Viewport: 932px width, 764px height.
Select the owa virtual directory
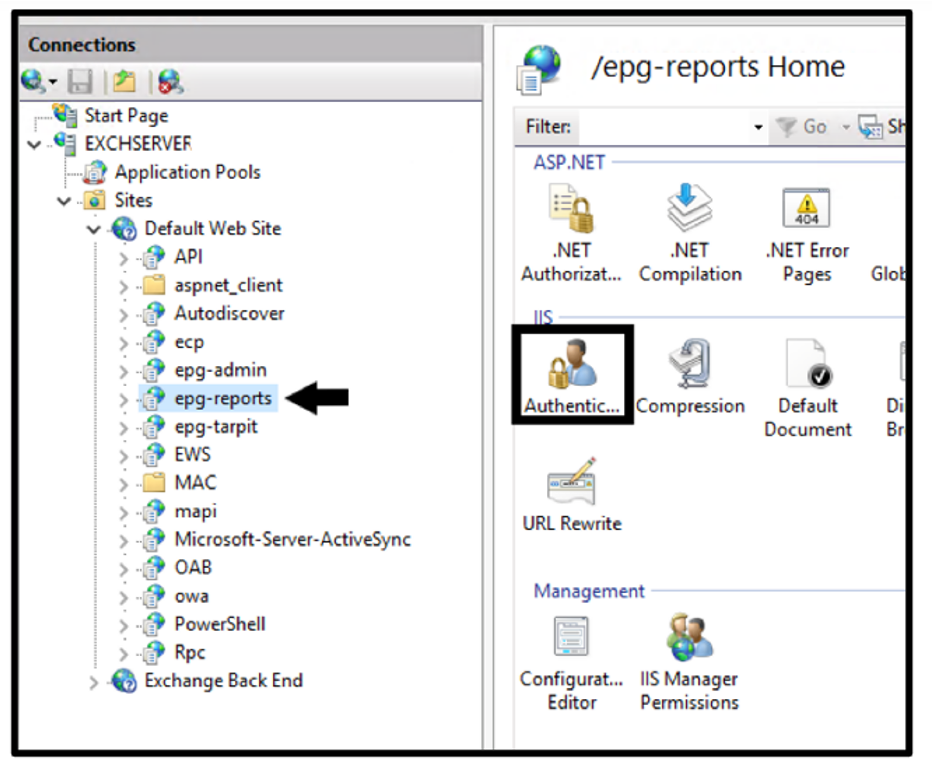click(x=191, y=596)
